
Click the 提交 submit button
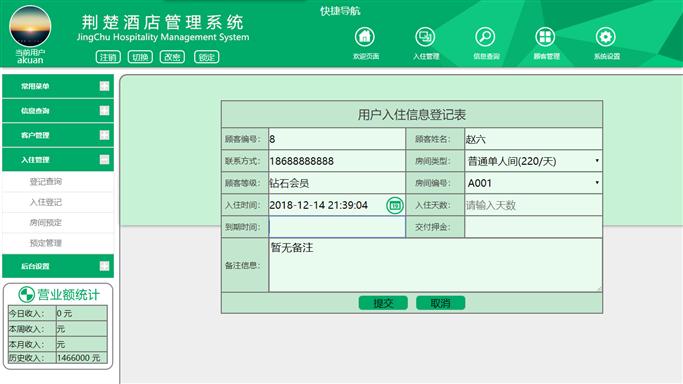(383, 303)
